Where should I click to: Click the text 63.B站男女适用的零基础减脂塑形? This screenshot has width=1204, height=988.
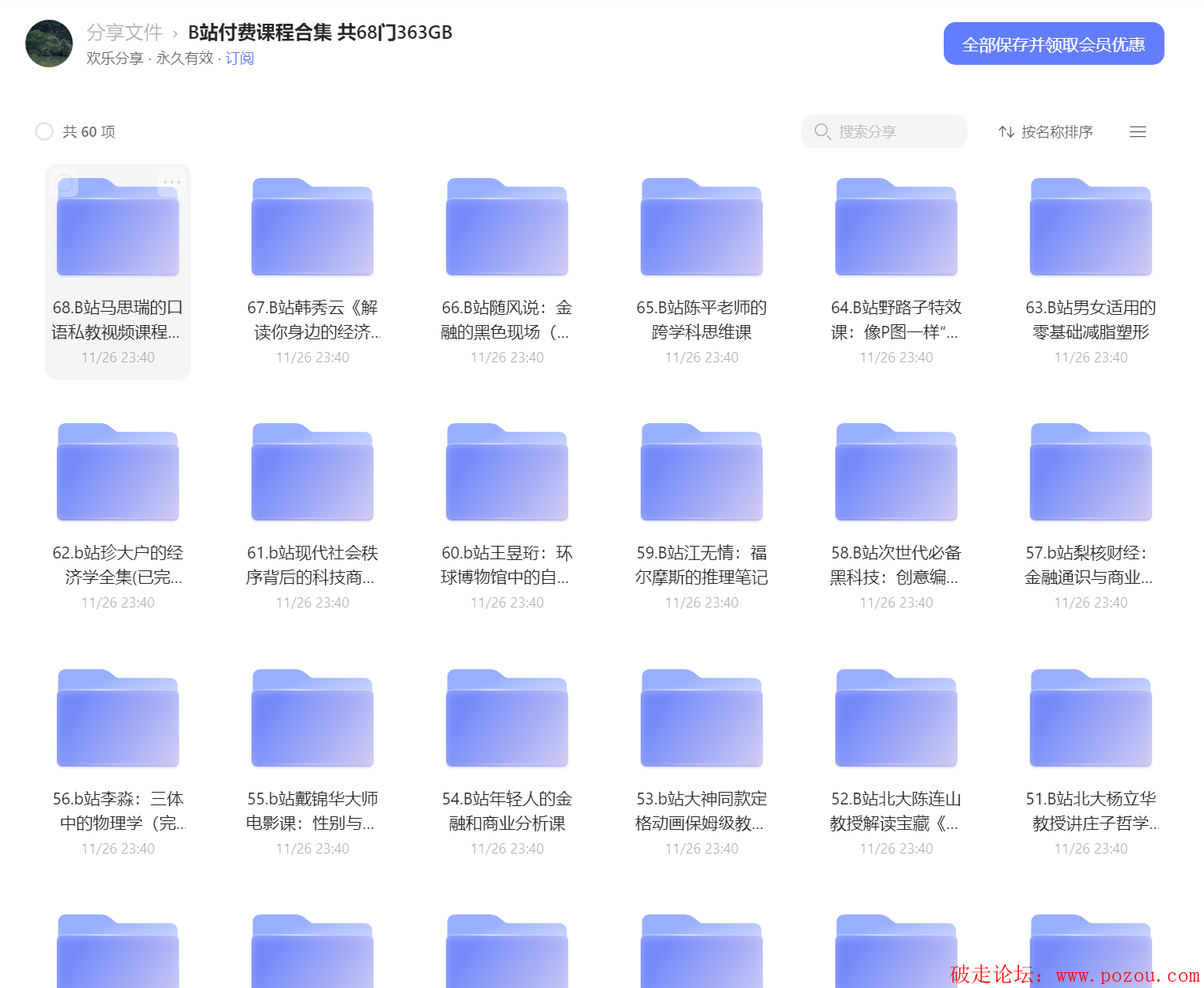tap(1091, 320)
